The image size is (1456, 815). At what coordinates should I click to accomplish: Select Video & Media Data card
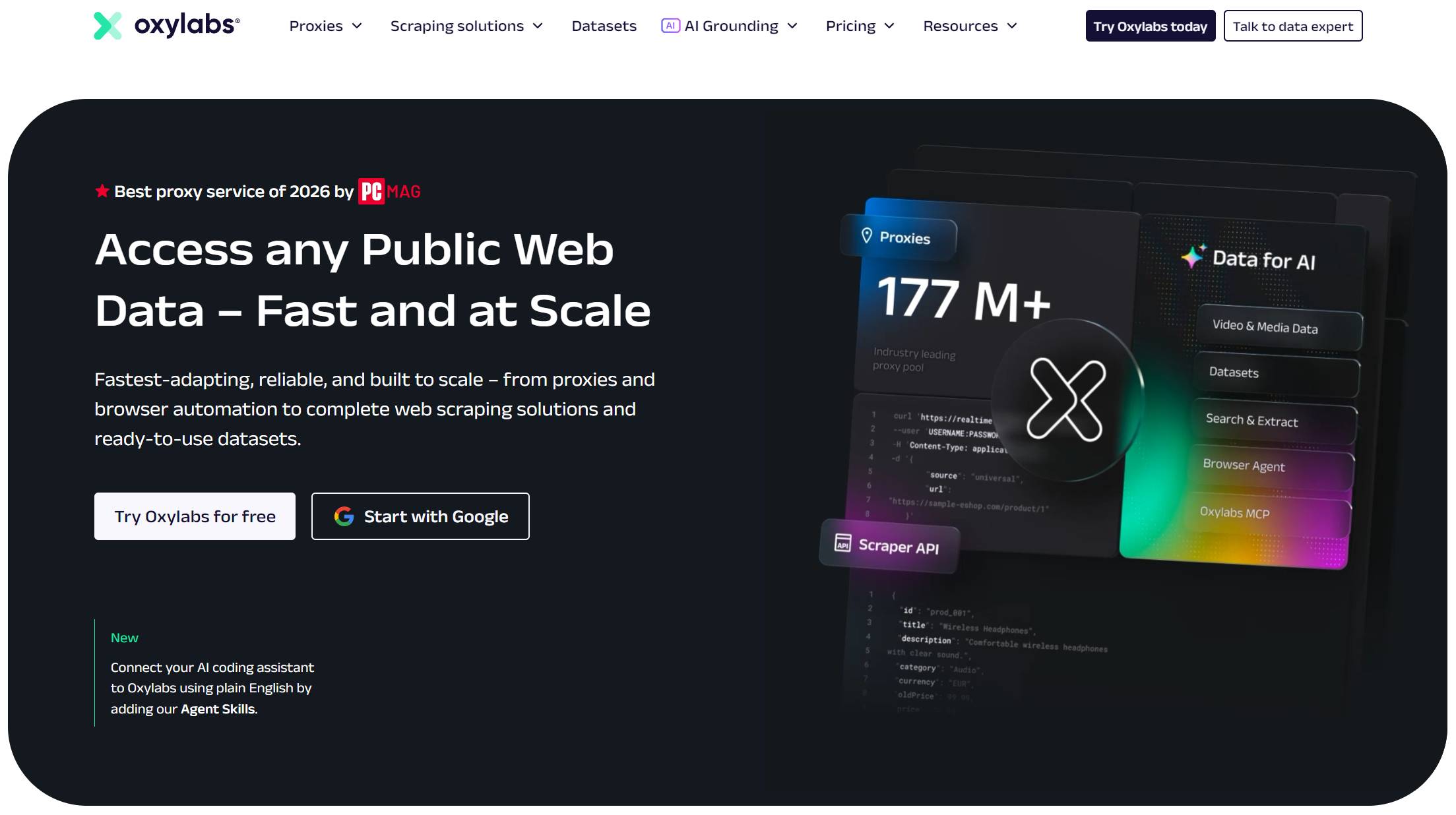[x=1279, y=327]
